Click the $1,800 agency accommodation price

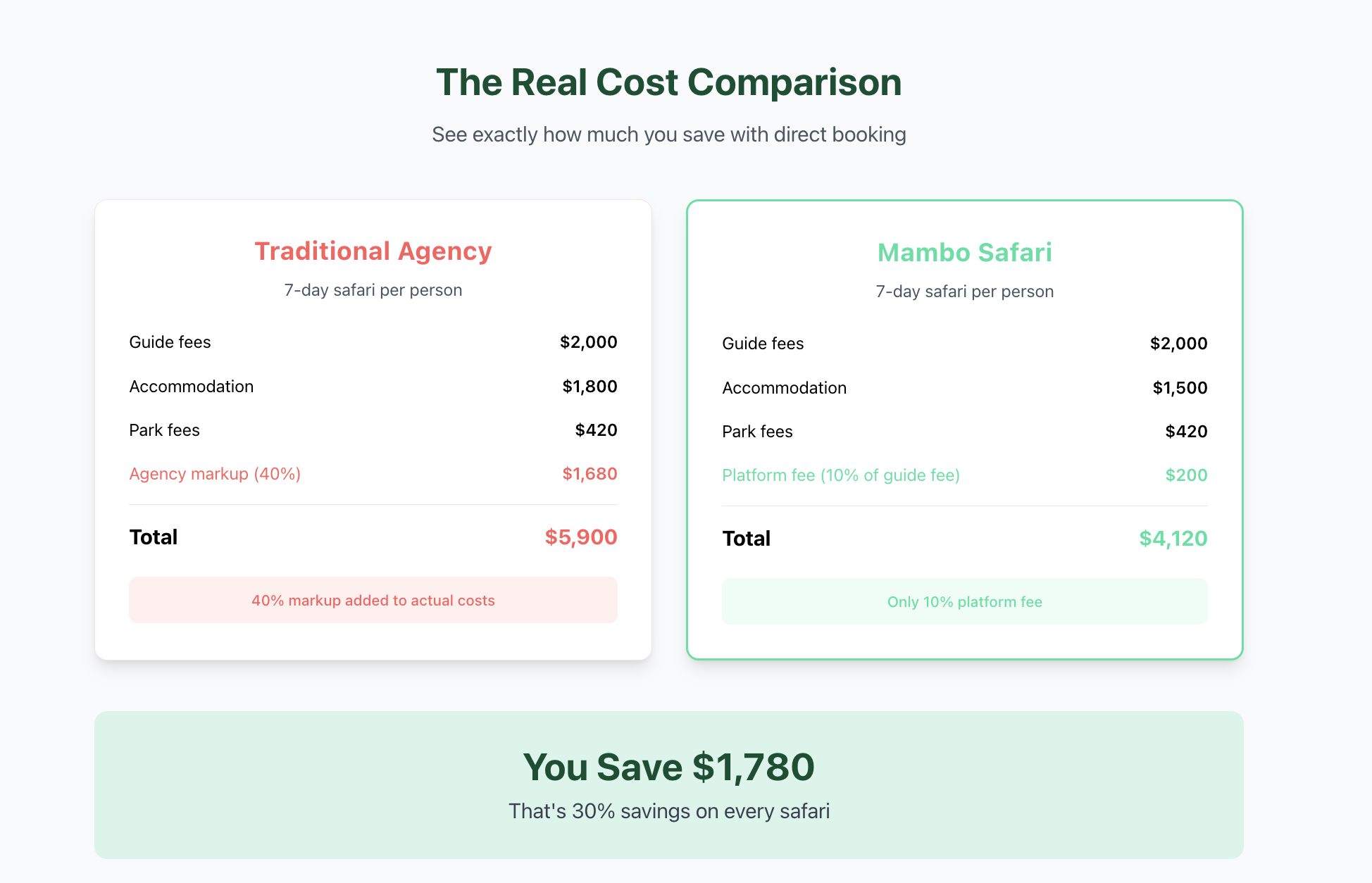[590, 387]
